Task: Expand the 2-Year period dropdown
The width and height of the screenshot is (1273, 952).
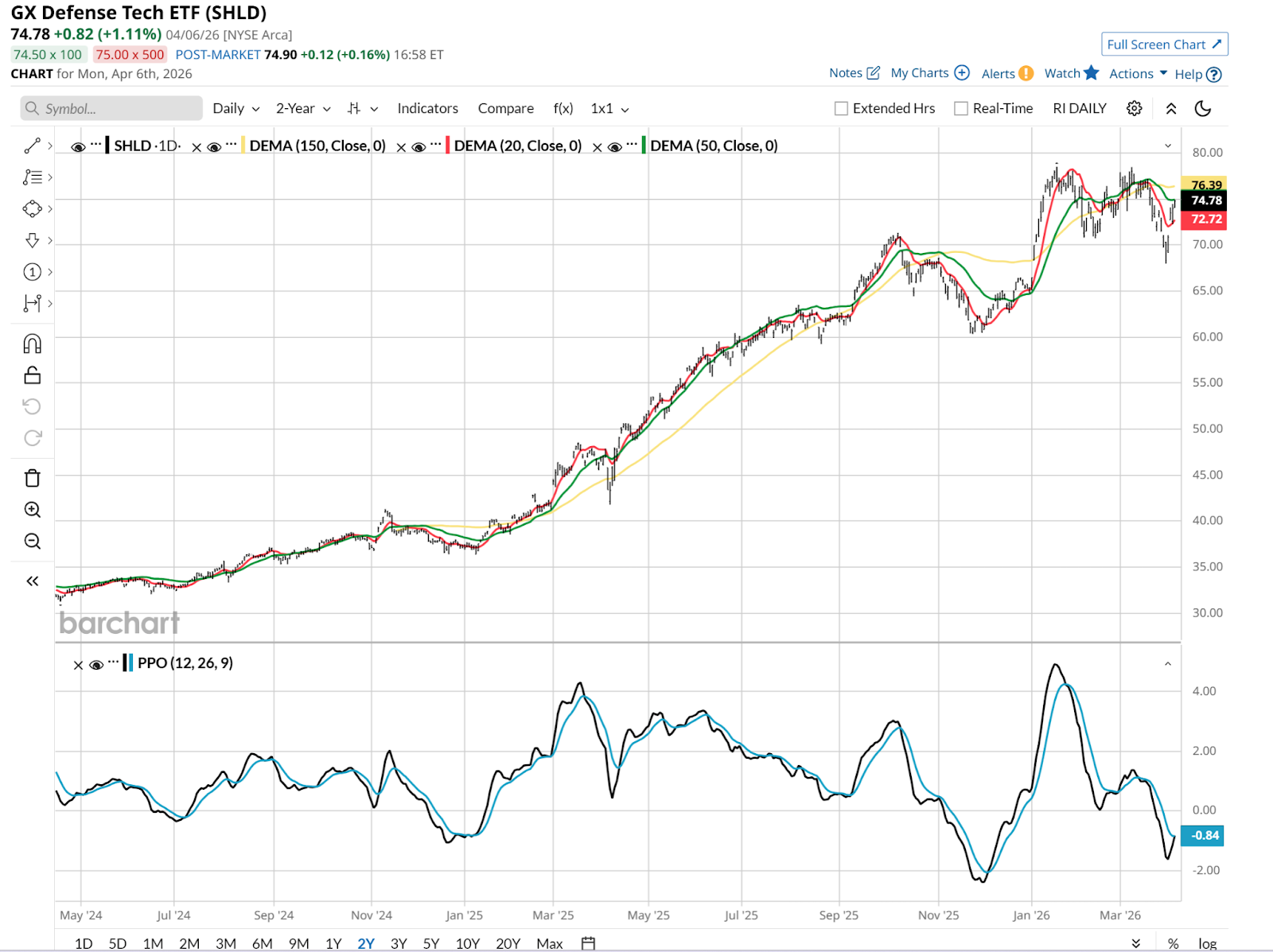Action: [303, 108]
